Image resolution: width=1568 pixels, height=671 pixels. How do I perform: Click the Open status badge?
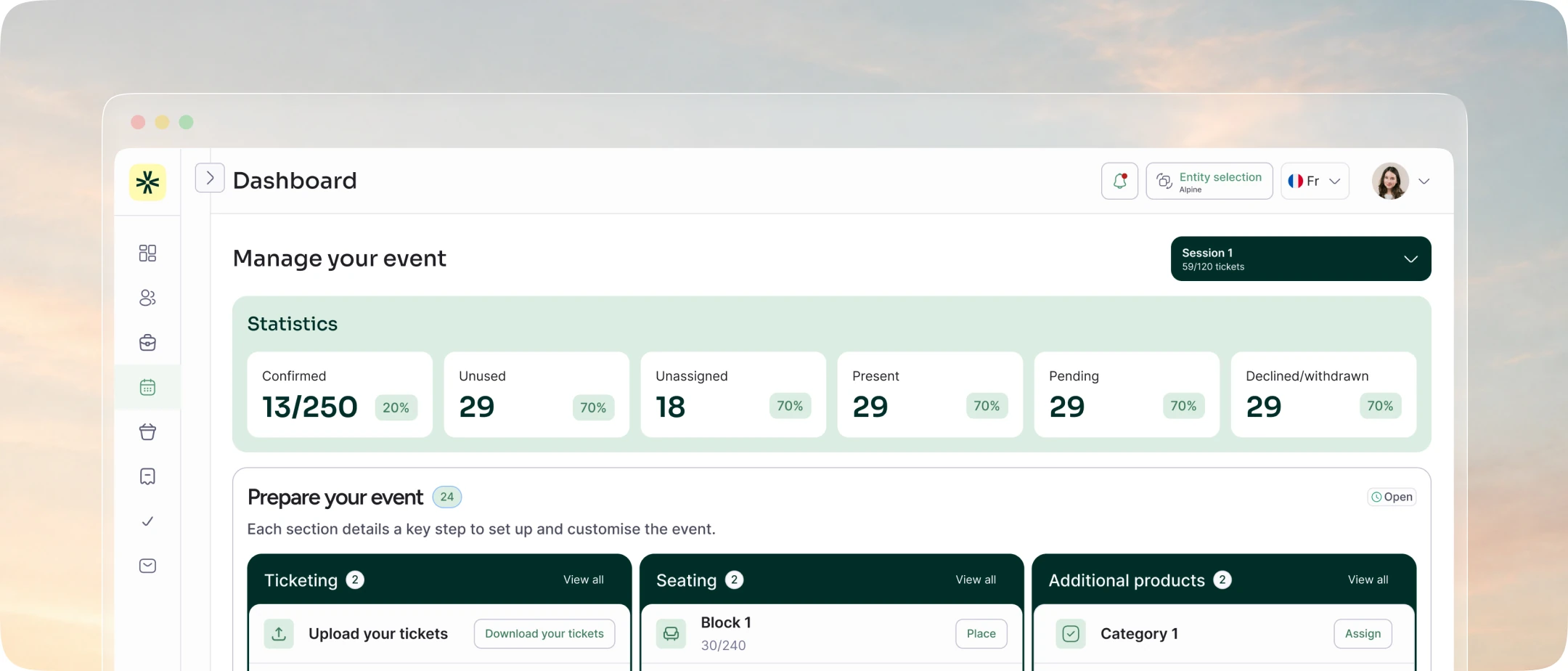(x=1392, y=497)
